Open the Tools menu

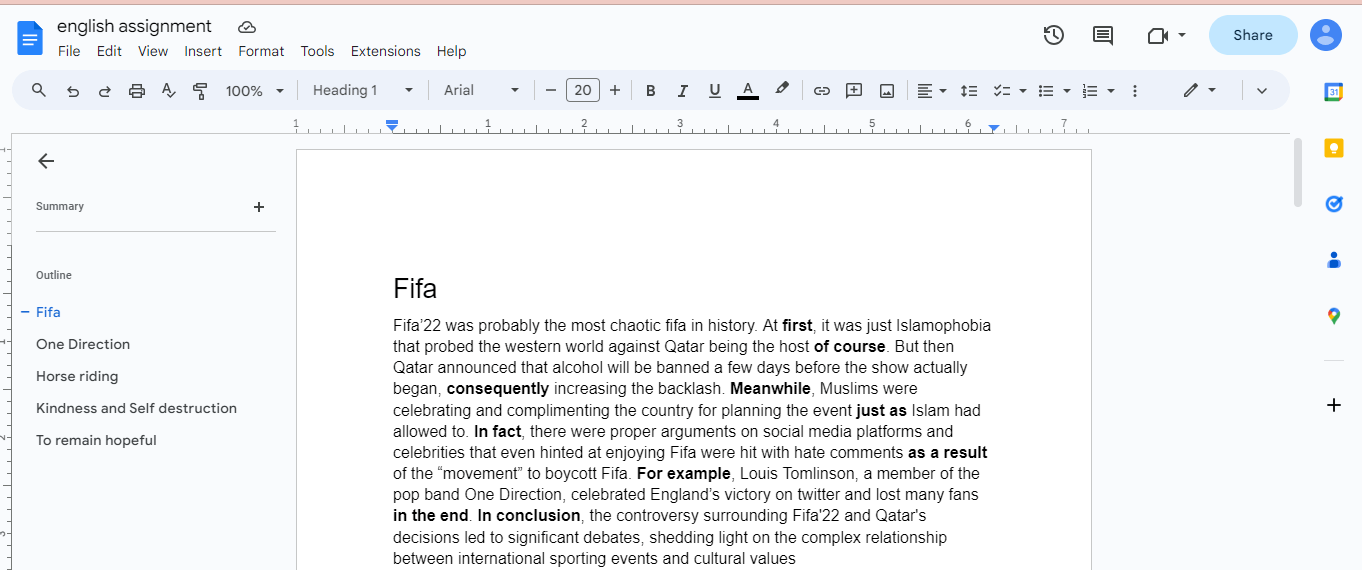(317, 51)
